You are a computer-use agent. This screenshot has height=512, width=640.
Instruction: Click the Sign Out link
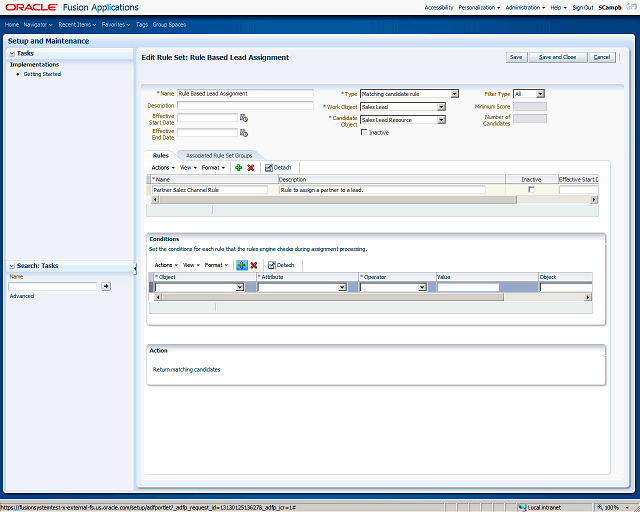click(x=582, y=8)
